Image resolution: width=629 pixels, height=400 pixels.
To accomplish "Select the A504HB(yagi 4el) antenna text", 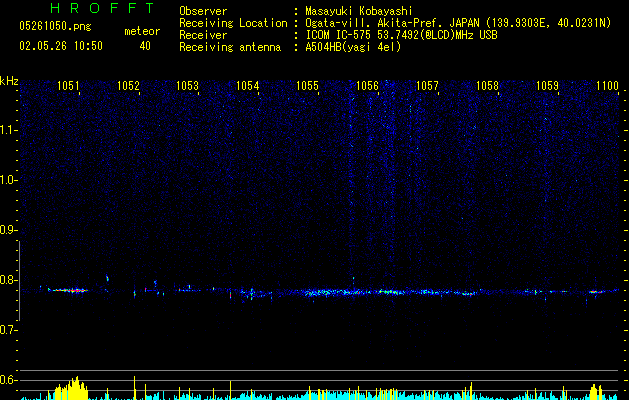I will [353, 47].
